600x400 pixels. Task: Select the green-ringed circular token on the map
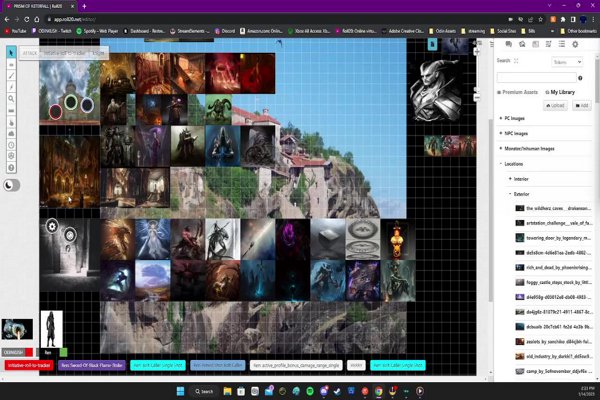71,103
